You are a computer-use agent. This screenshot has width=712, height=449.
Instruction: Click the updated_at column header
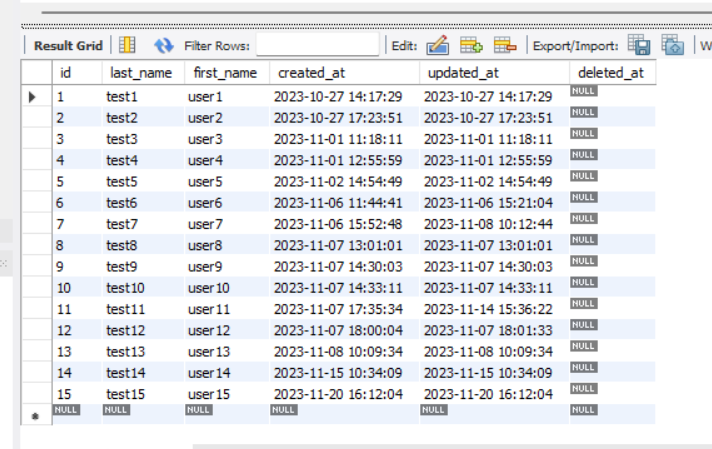coord(464,73)
